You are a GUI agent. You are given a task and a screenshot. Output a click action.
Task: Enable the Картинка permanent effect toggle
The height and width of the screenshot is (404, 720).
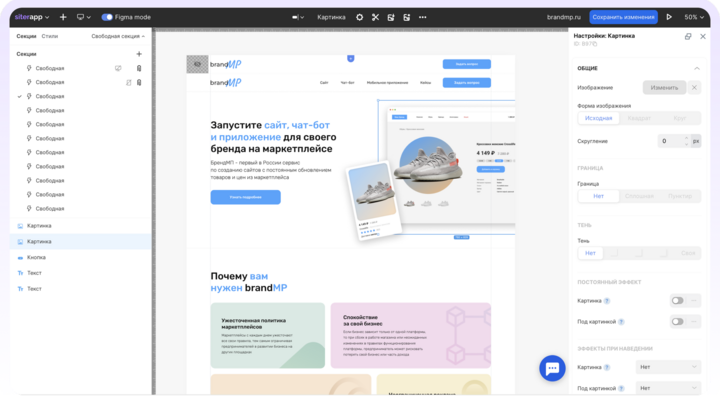click(x=678, y=300)
